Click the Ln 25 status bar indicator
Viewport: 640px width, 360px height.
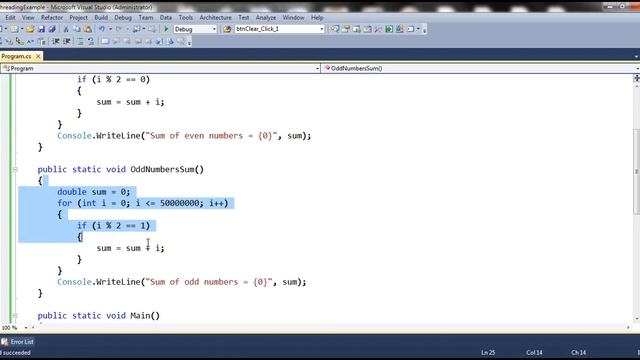click(488, 353)
